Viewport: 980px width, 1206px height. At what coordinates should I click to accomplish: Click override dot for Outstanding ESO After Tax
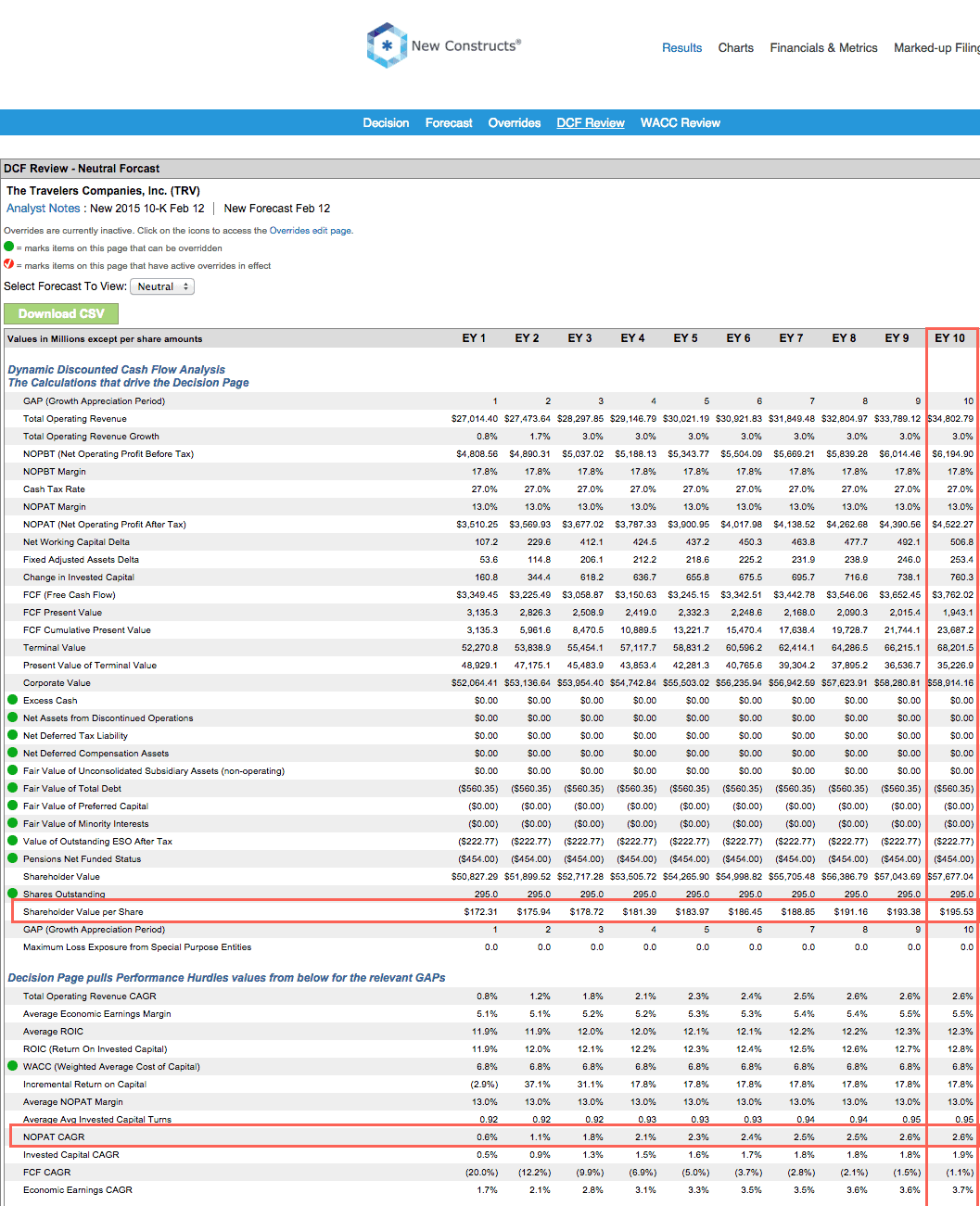(x=13, y=841)
